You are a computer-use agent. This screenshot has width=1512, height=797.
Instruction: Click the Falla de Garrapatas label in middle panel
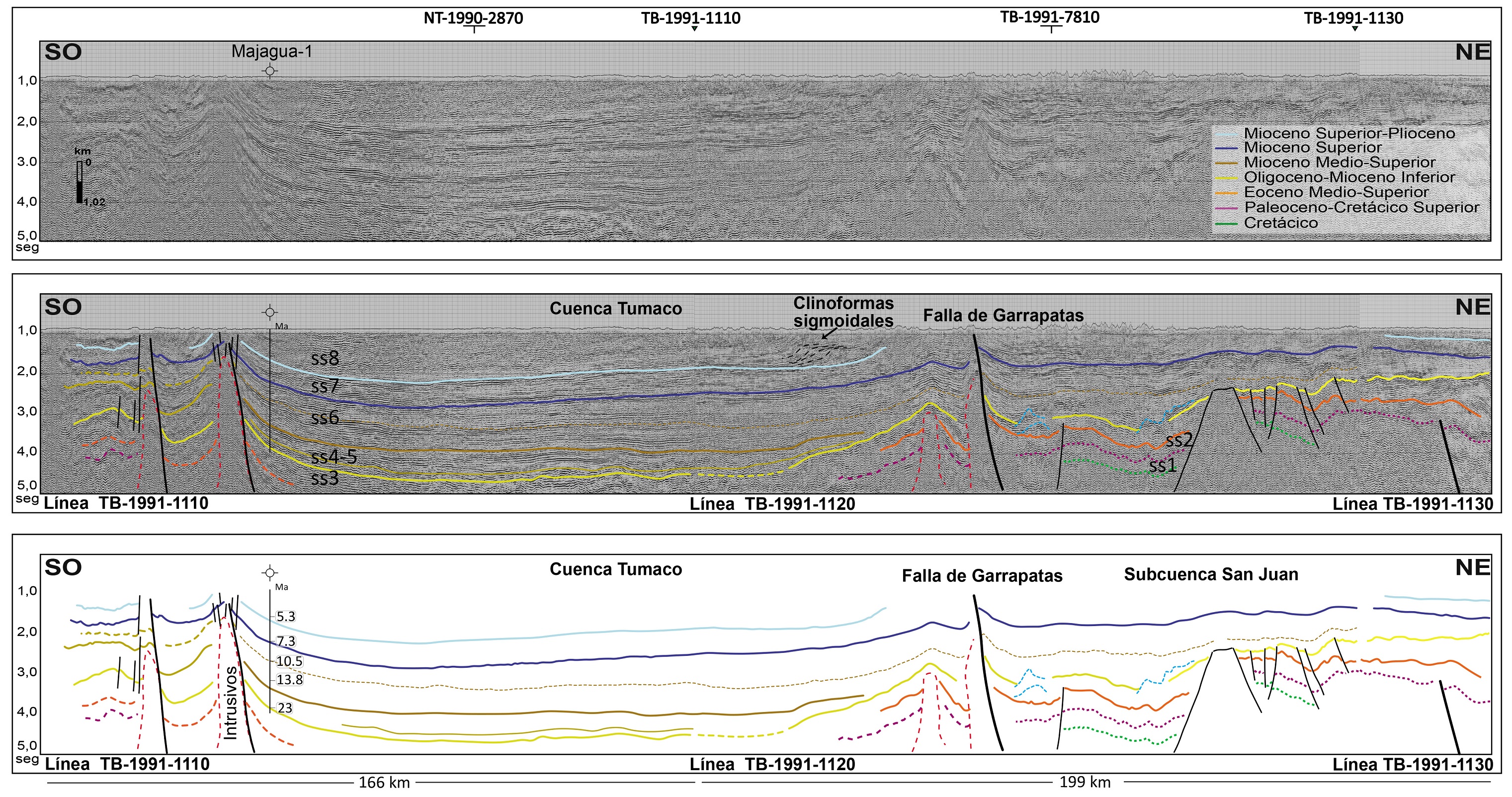(x=1003, y=316)
